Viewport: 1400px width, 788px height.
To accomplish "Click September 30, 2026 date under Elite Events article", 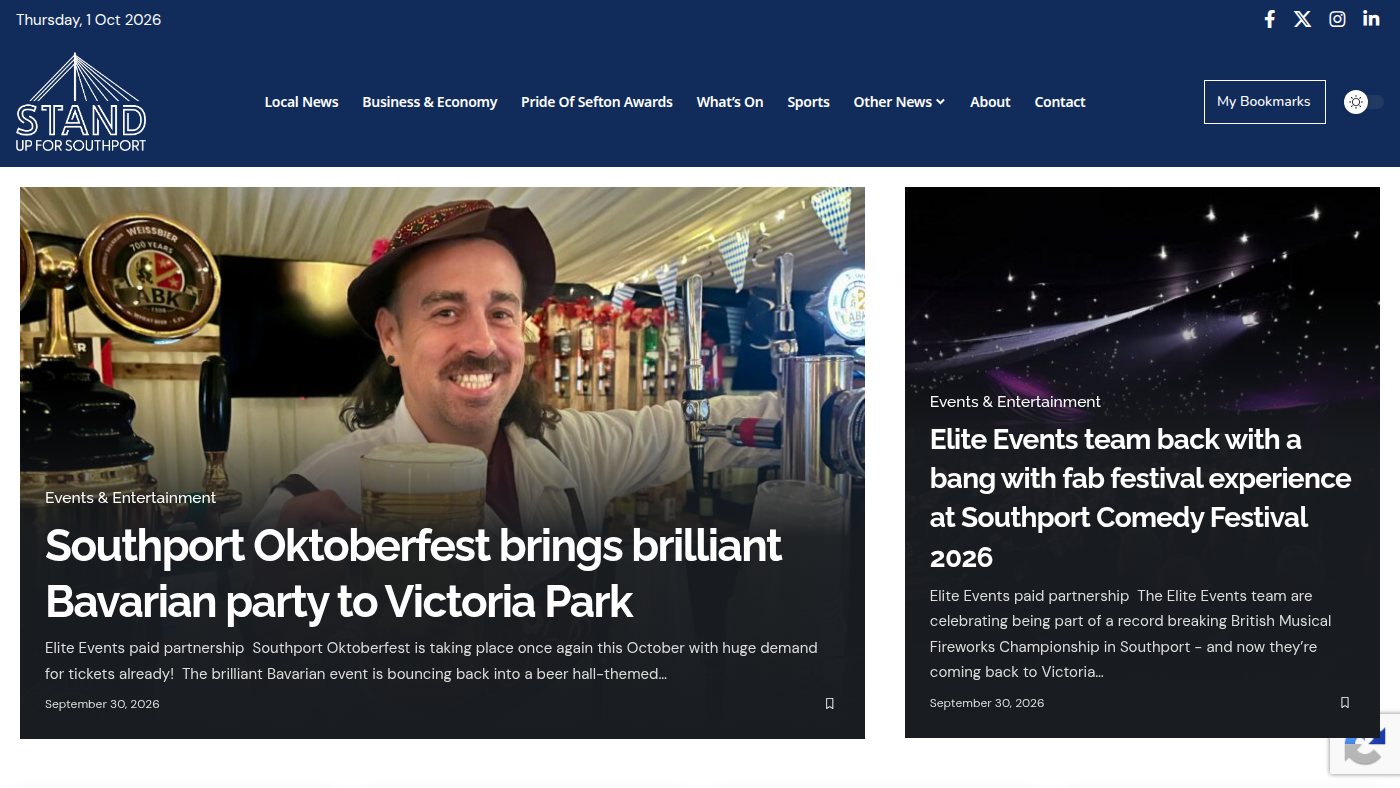I will (987, 703).
